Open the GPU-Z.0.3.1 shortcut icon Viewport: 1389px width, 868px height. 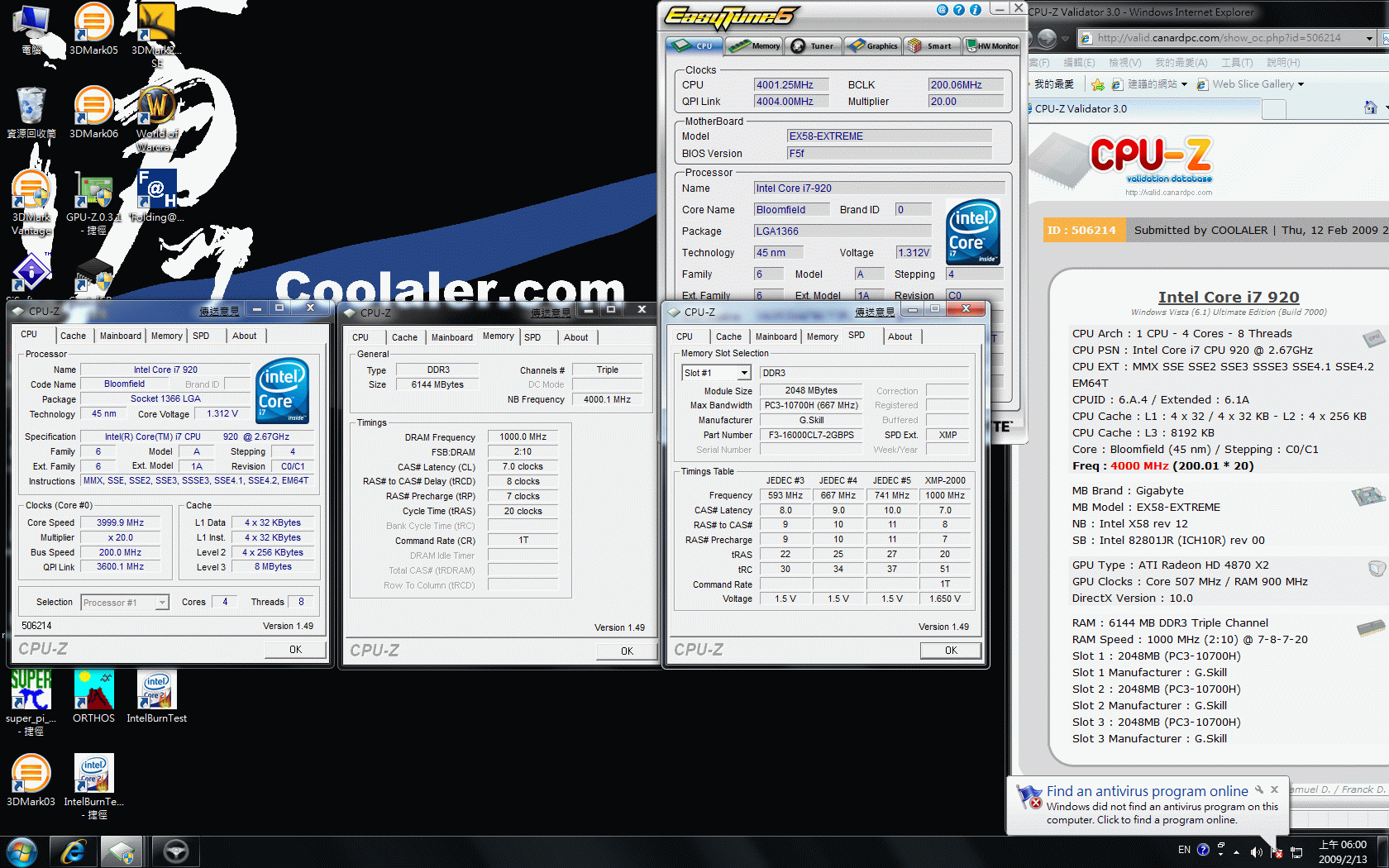[93, 203]
